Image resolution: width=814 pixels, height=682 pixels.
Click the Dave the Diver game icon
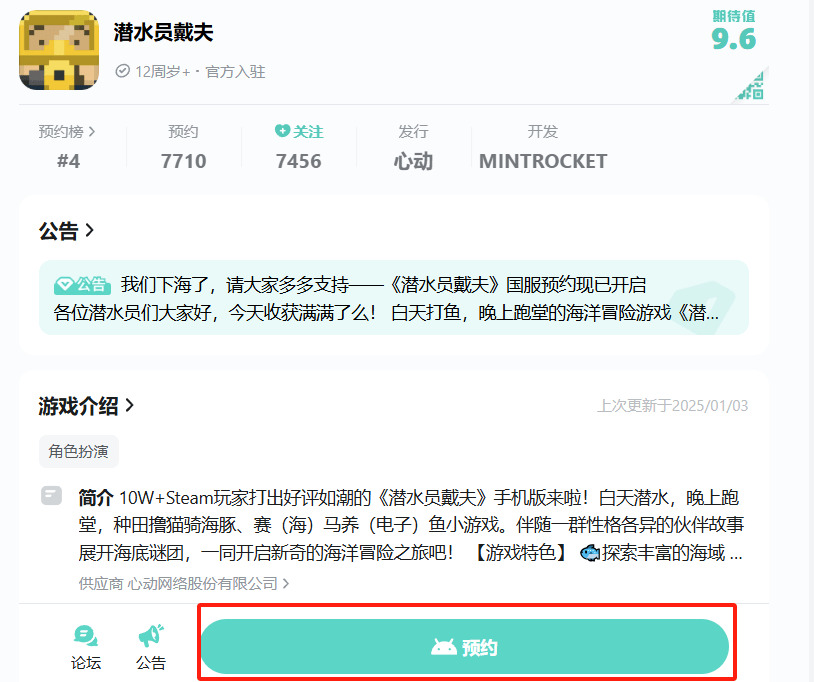tap(59, 50)
